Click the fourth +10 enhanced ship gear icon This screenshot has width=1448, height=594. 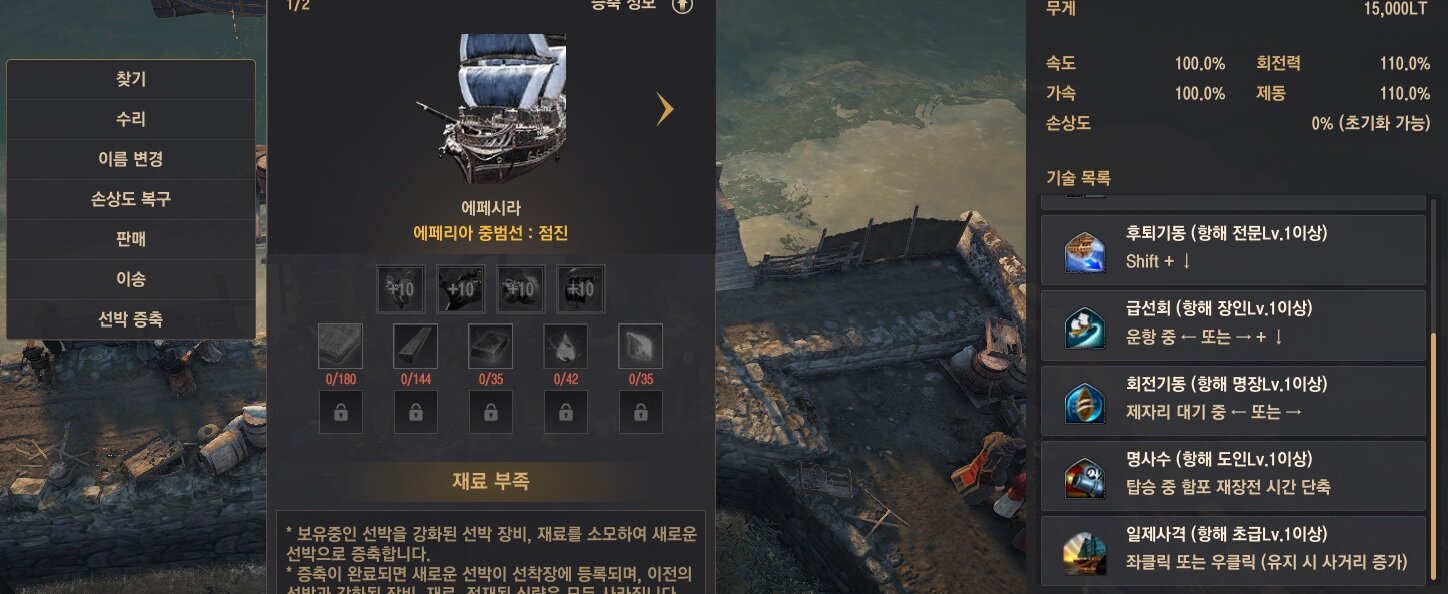(580, 289)
